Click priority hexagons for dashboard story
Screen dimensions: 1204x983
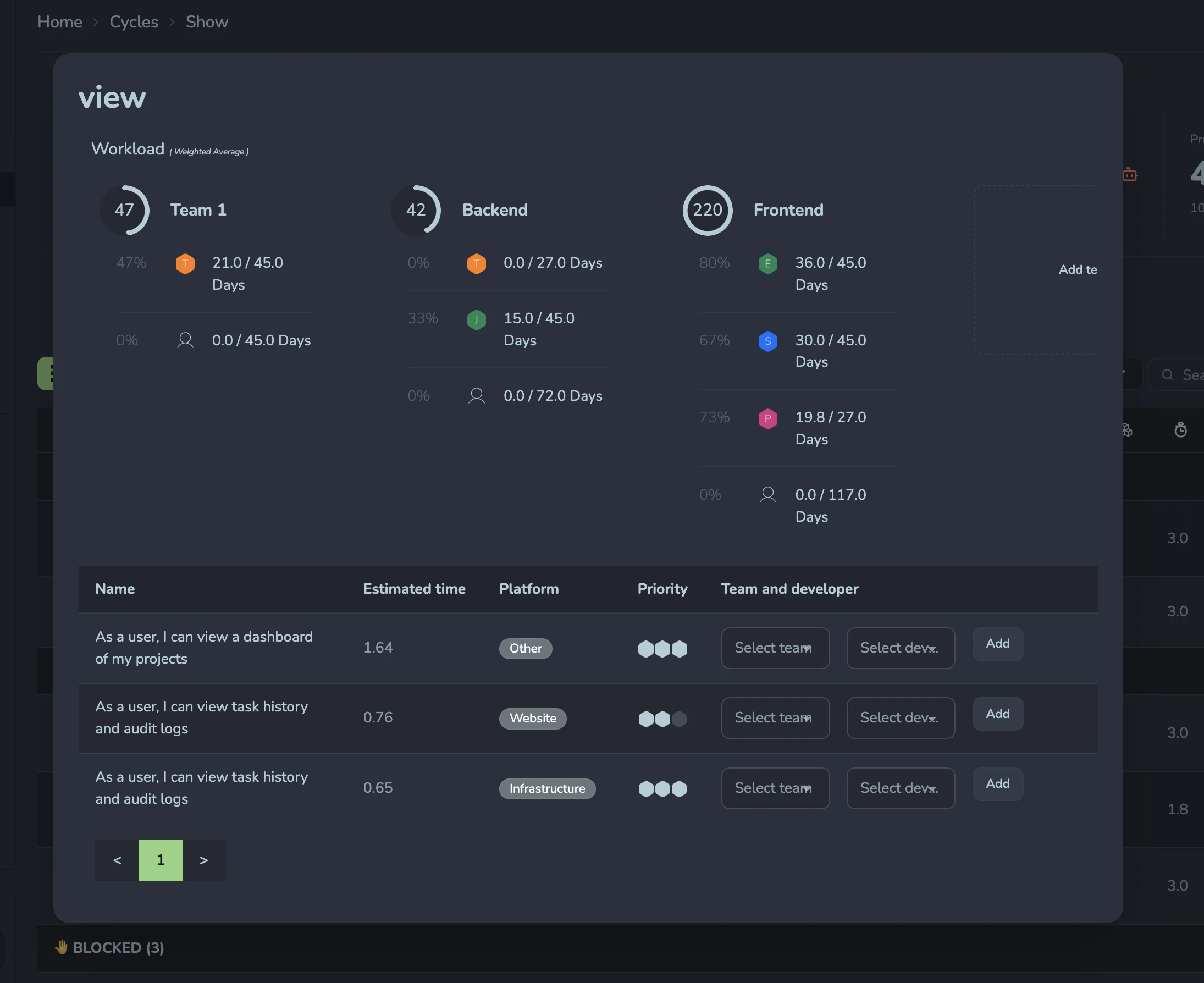pyautogui.click(x=662, y=648)
